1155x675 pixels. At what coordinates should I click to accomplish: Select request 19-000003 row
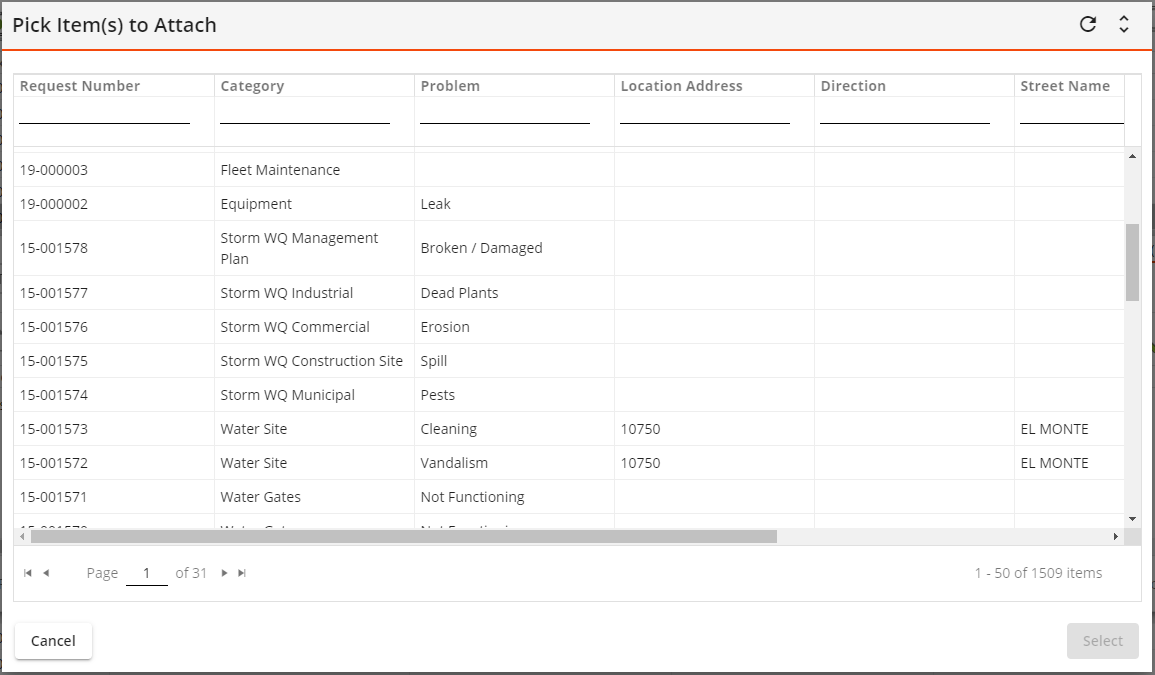click(x=569, y=169)
